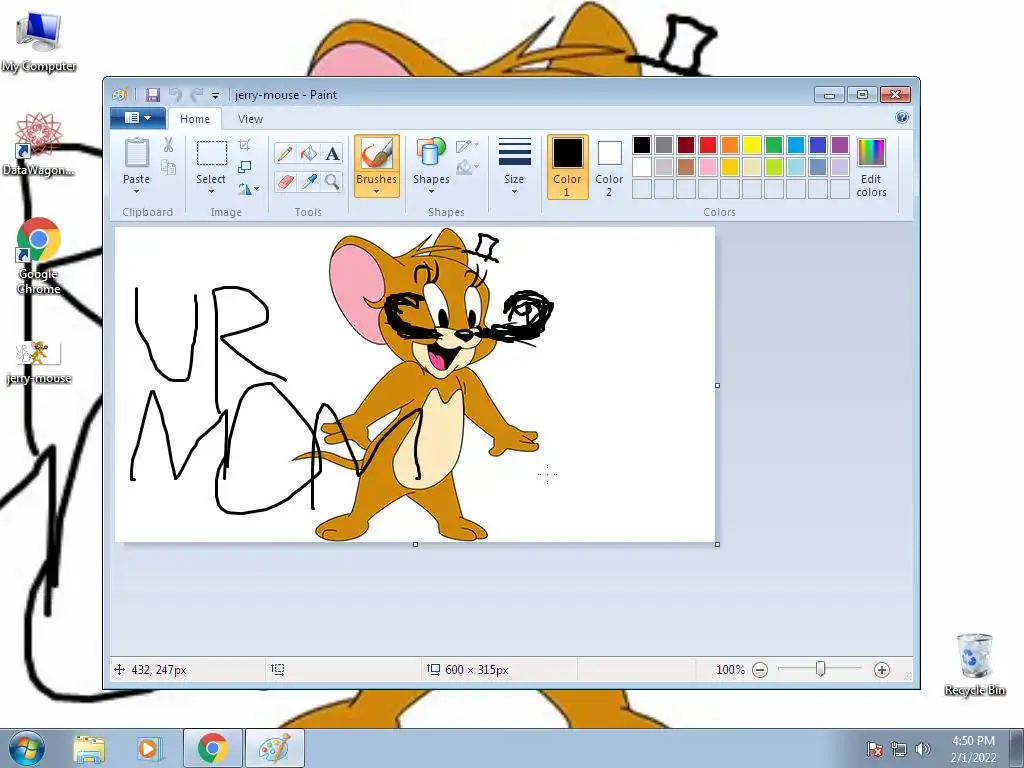This screenshot has height=768, width=1024.
Task: Open the Rotate or flip dropdown
Action: [248, 189]
